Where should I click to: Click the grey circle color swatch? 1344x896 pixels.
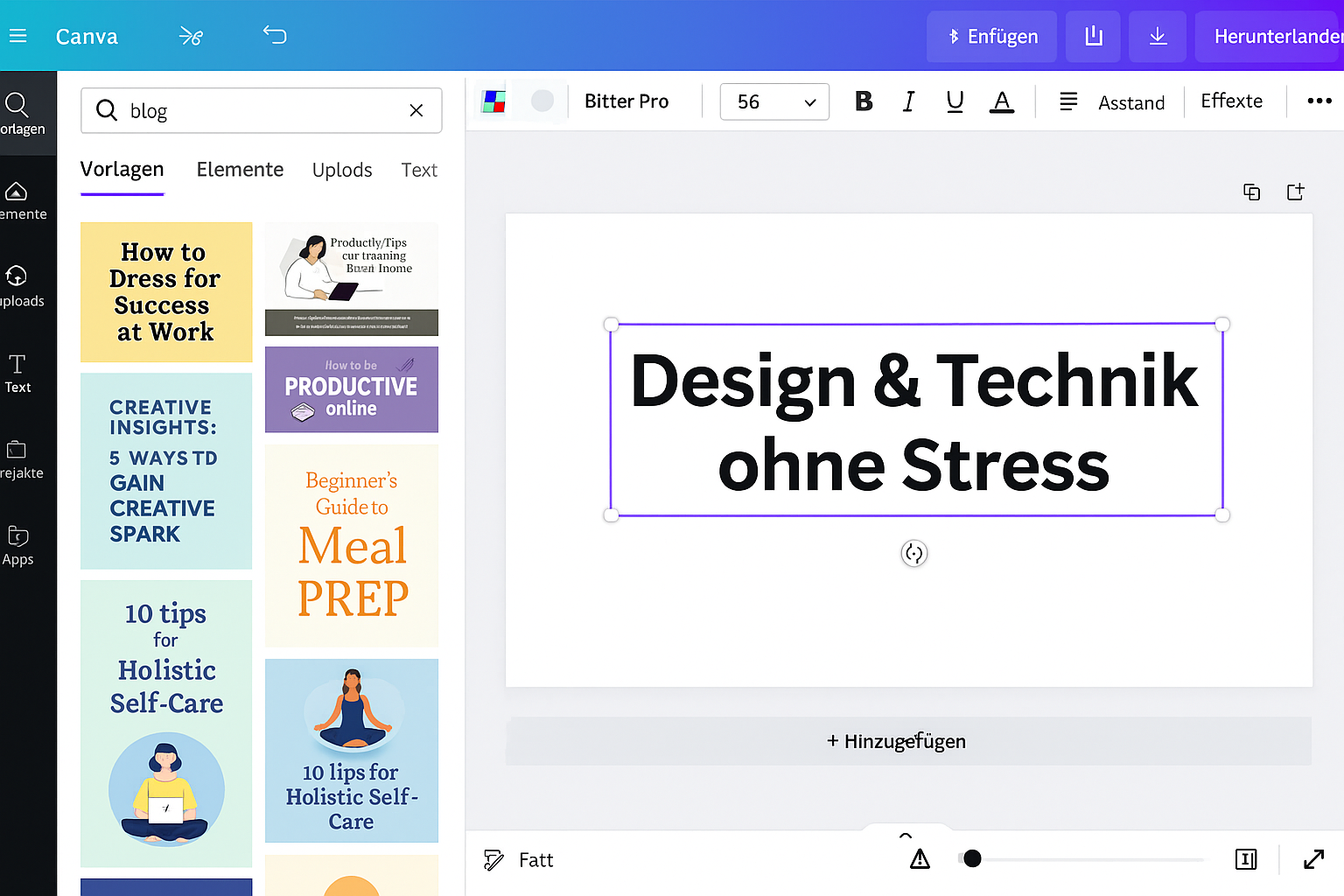pos(542,101)
